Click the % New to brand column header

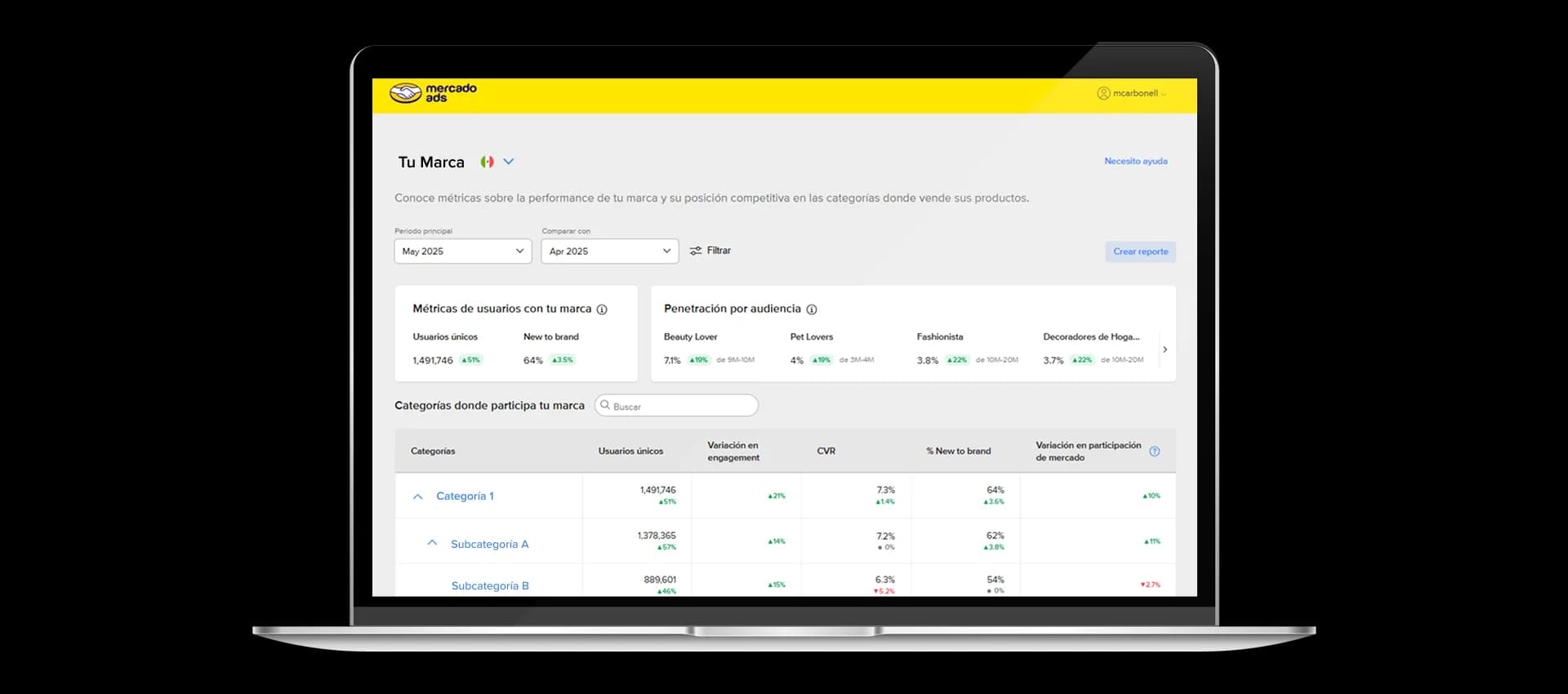[x=958, y=451]
